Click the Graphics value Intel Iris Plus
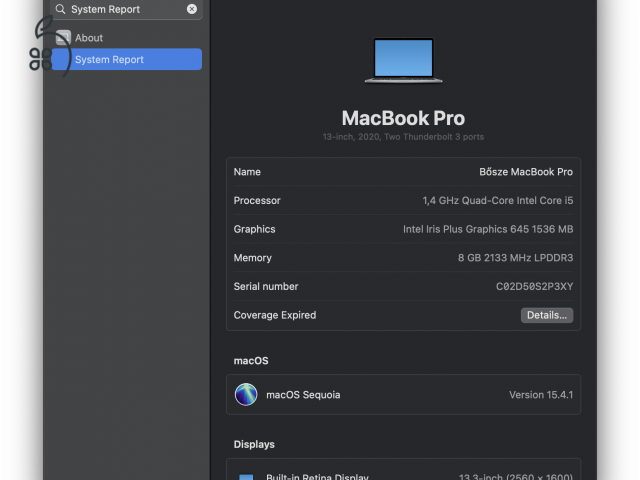 [488, 229]
